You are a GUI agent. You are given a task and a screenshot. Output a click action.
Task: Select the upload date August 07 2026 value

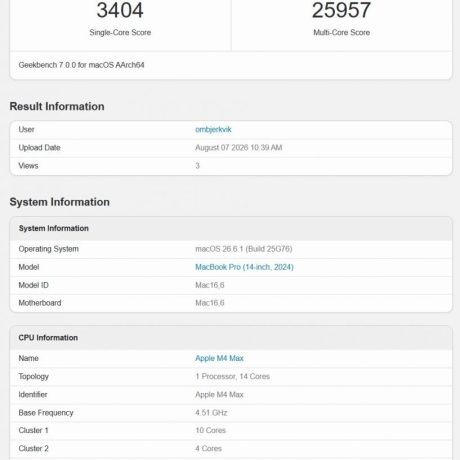(239, 148)
